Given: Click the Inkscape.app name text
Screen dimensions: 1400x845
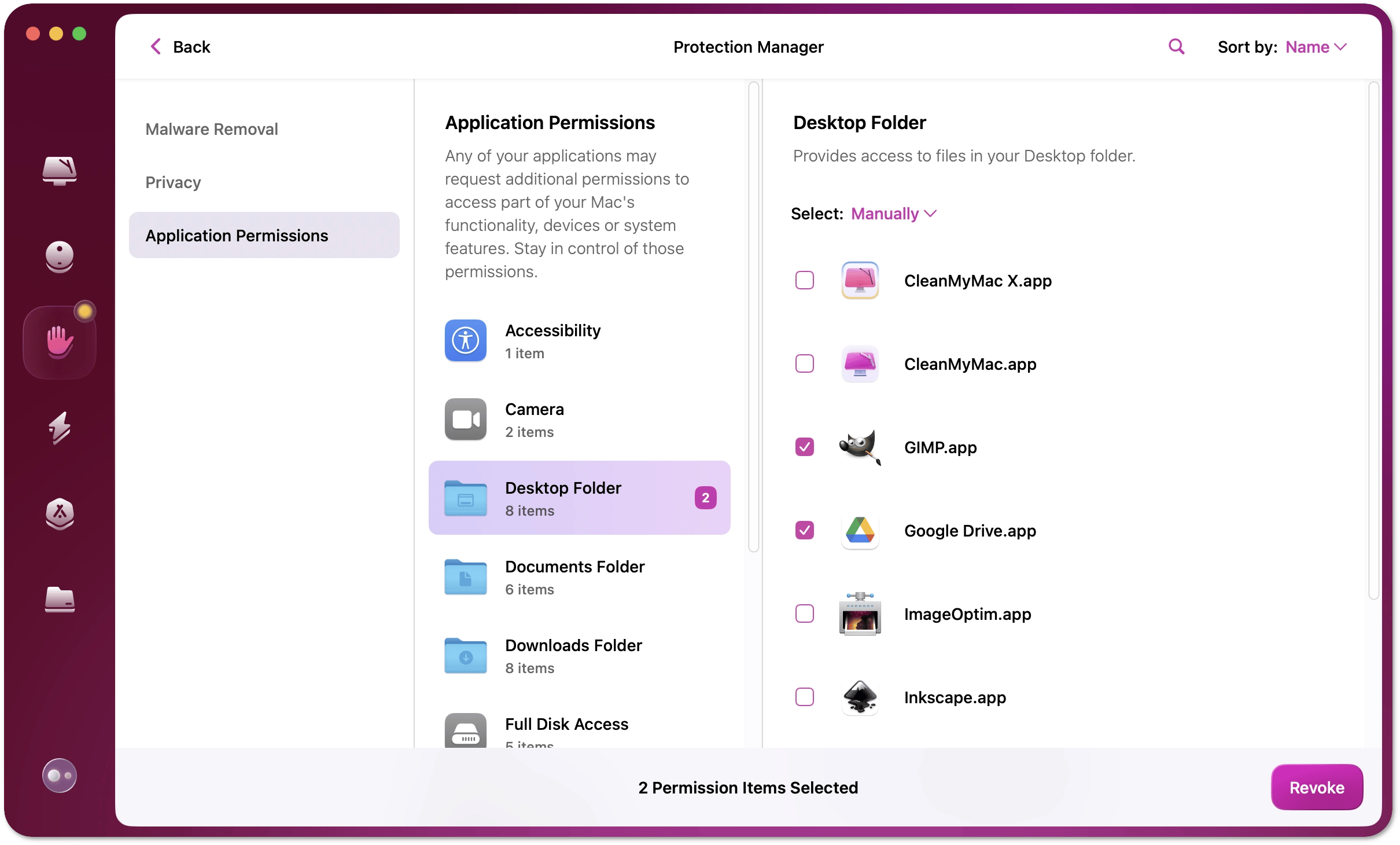Looking at the screenshot, I should [955, 697].
